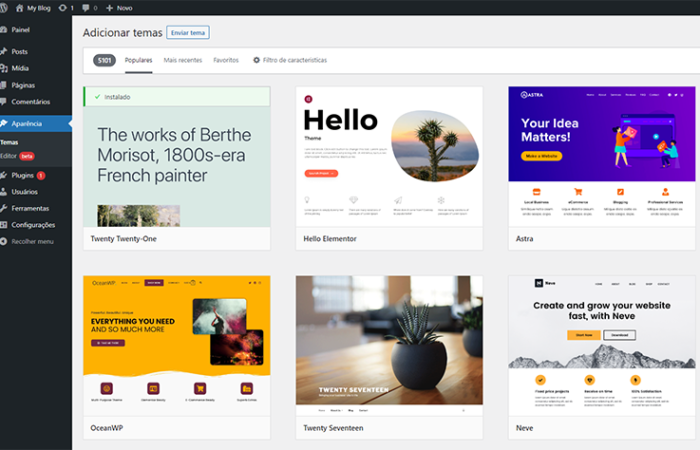700x450 pixels.
Task: Click the Páginas pages icon
Action: 4,85
